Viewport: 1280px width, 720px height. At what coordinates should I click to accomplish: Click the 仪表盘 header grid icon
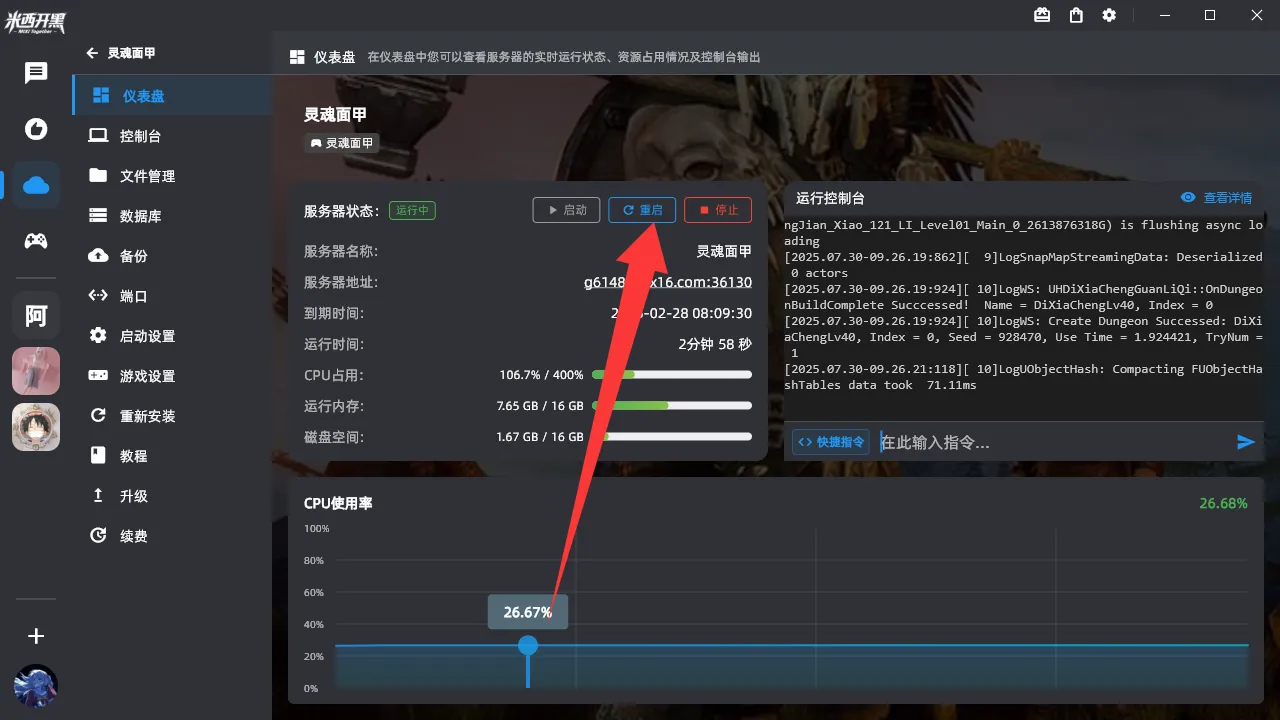(x=297, y=57)
